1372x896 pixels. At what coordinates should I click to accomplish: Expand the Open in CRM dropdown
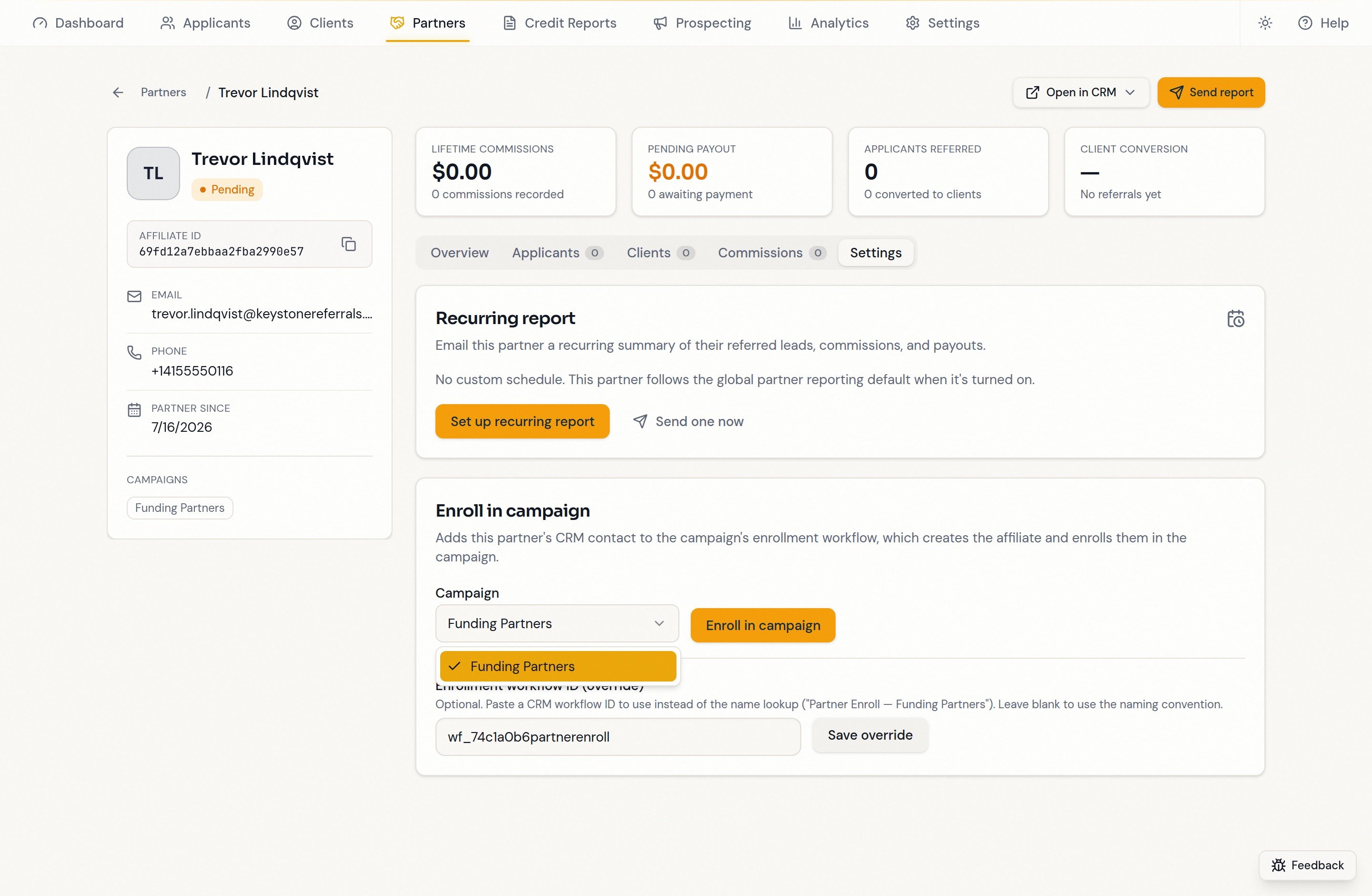click(1080, 92)
